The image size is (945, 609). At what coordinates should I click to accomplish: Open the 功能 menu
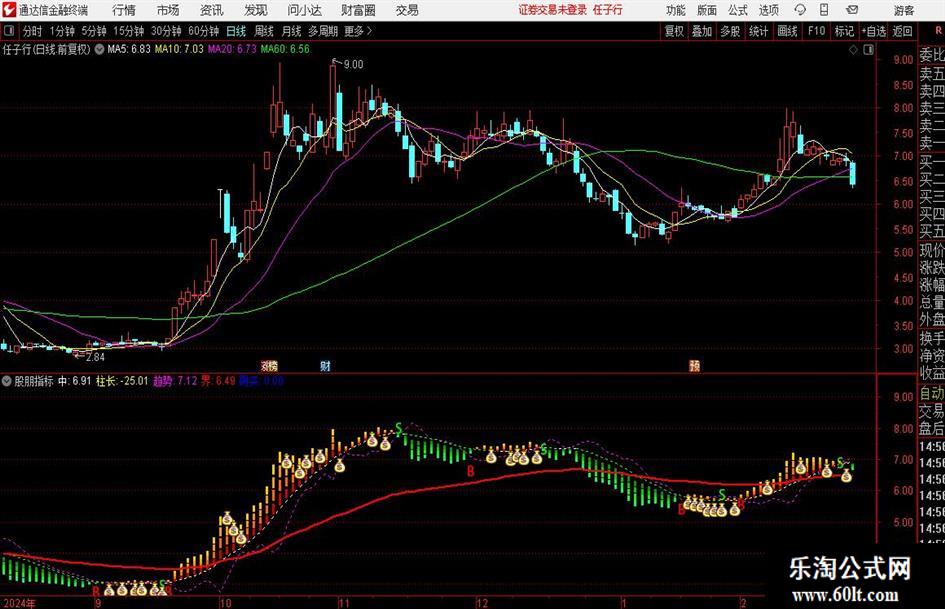tap(676, 10)
